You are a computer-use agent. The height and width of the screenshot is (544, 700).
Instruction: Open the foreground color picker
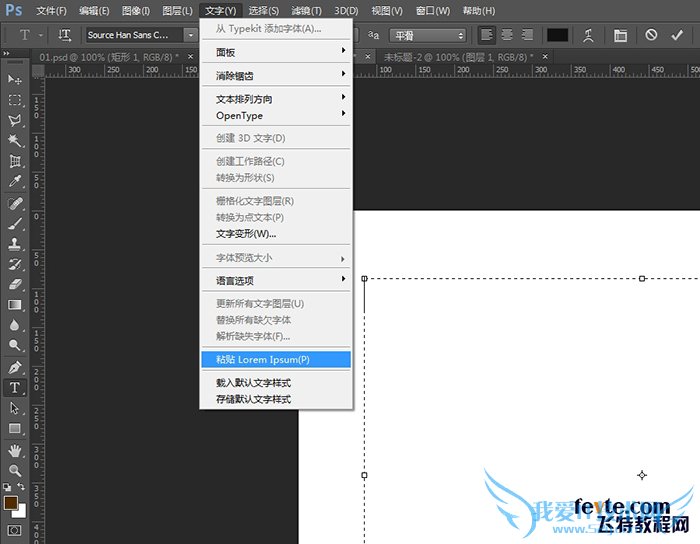11,503
